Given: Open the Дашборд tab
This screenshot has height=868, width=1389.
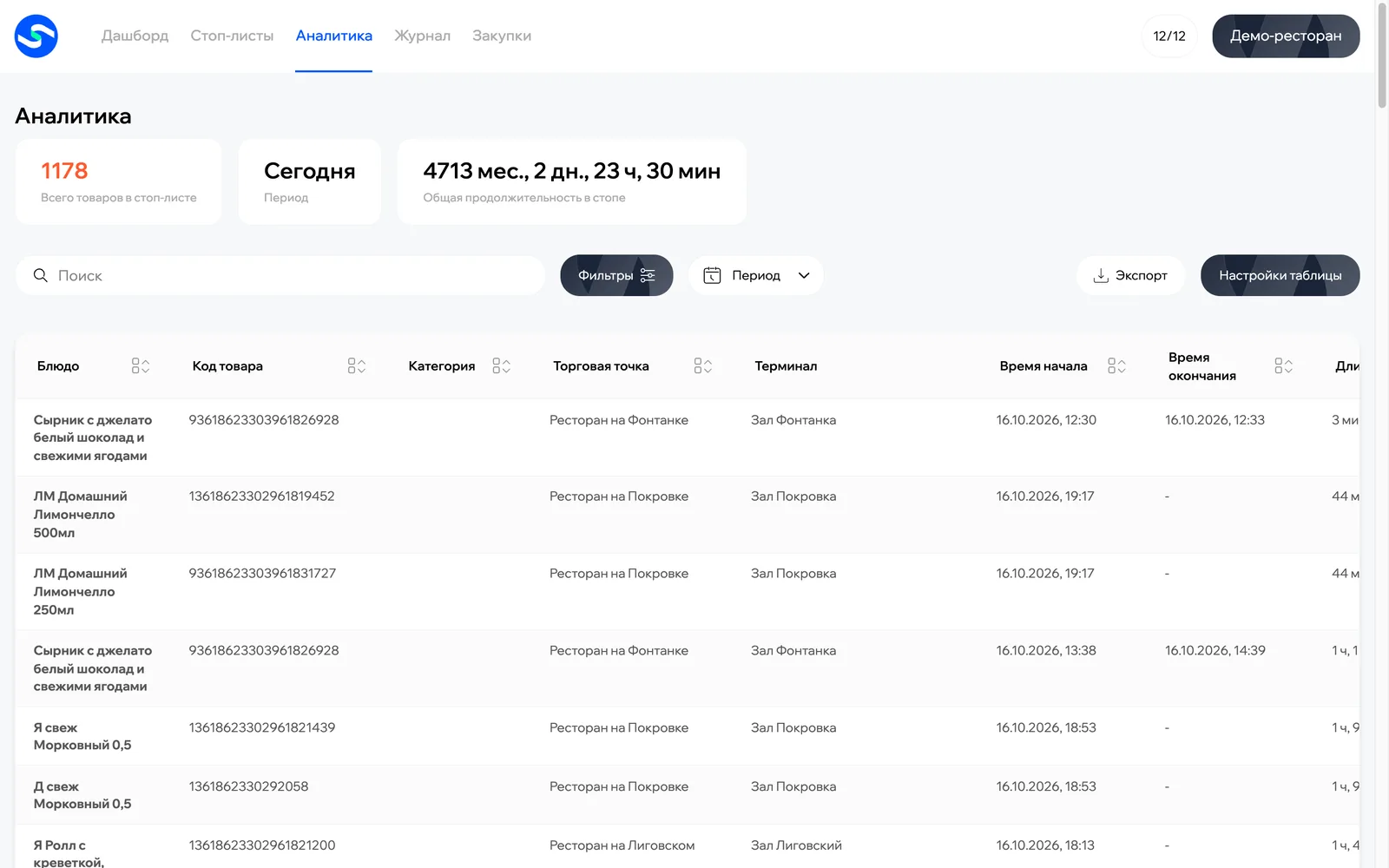Looking at the screenshot, I should coord(135,36).
